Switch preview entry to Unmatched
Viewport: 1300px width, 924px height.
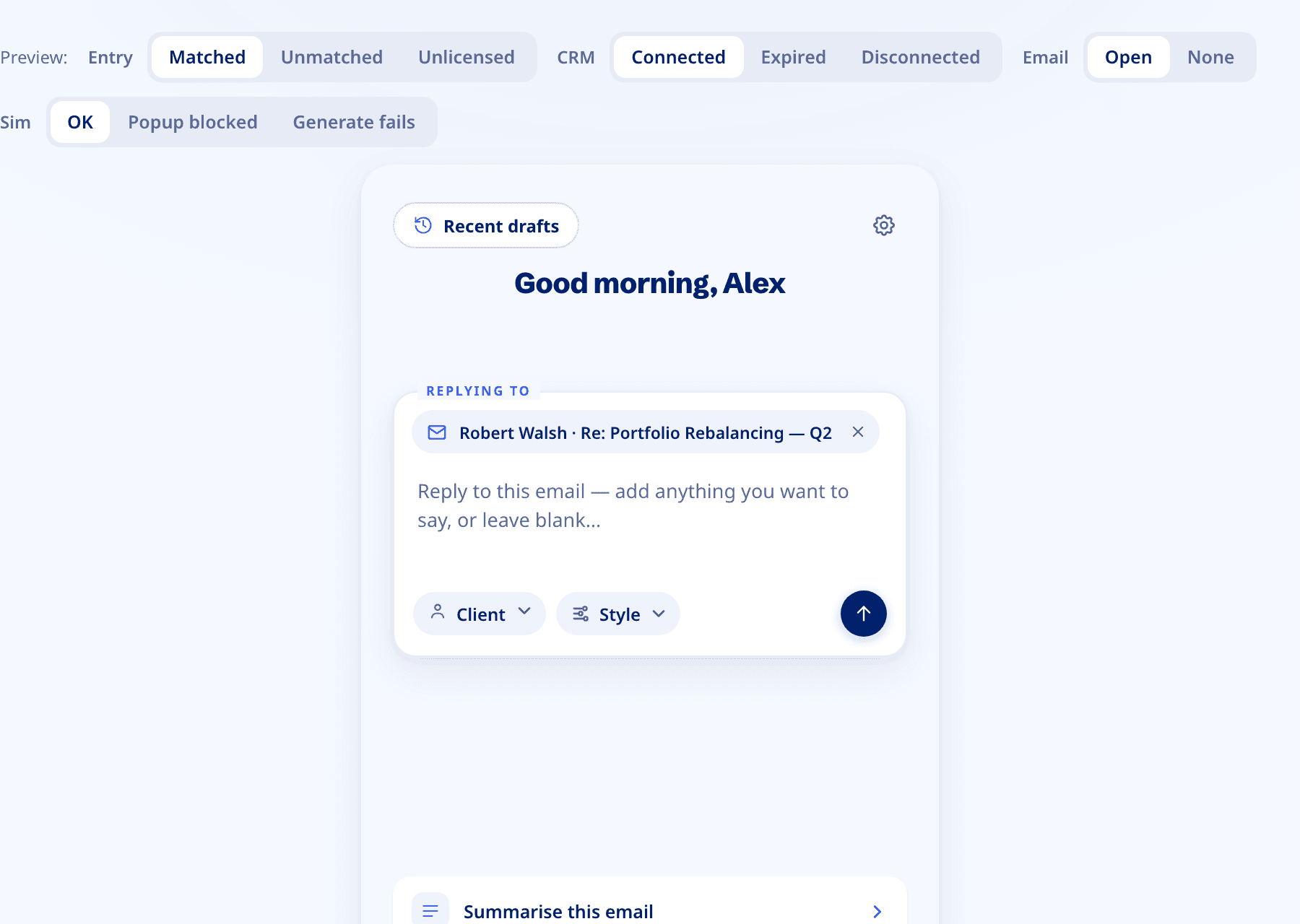click(x=331, y=57)
